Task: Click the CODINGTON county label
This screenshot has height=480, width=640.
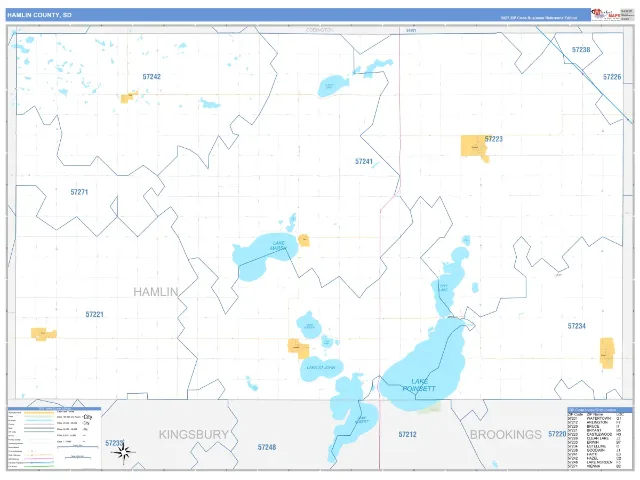Action: tap(320, 30)
